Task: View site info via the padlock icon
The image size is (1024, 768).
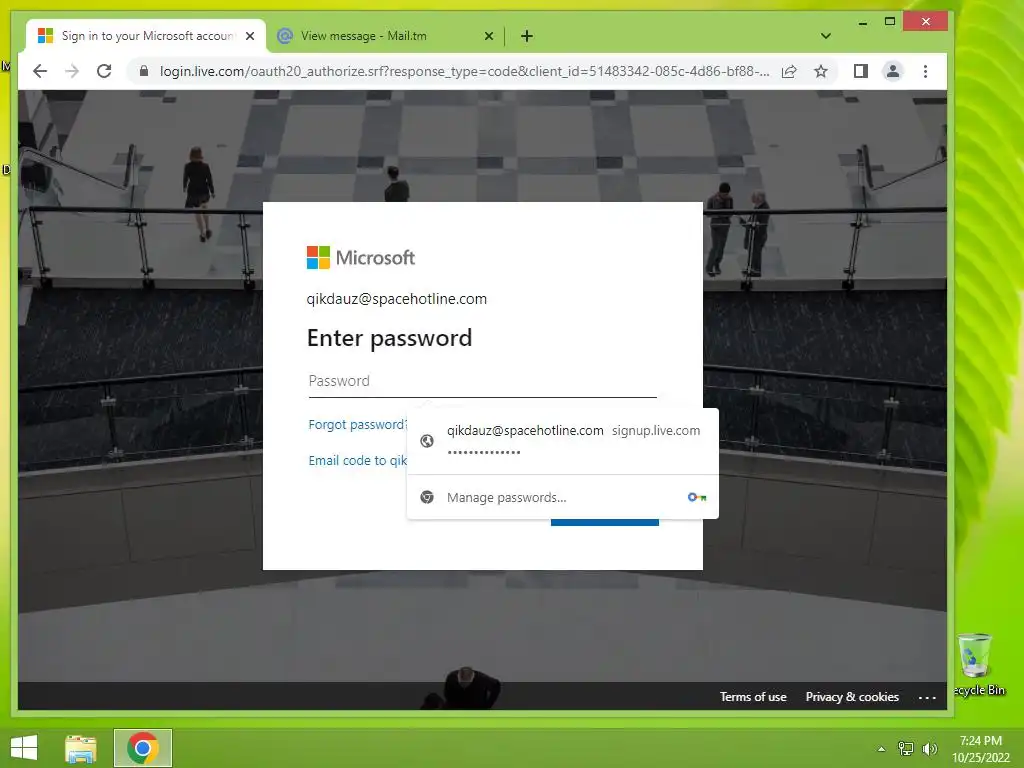Action: (x=144, y=71)
